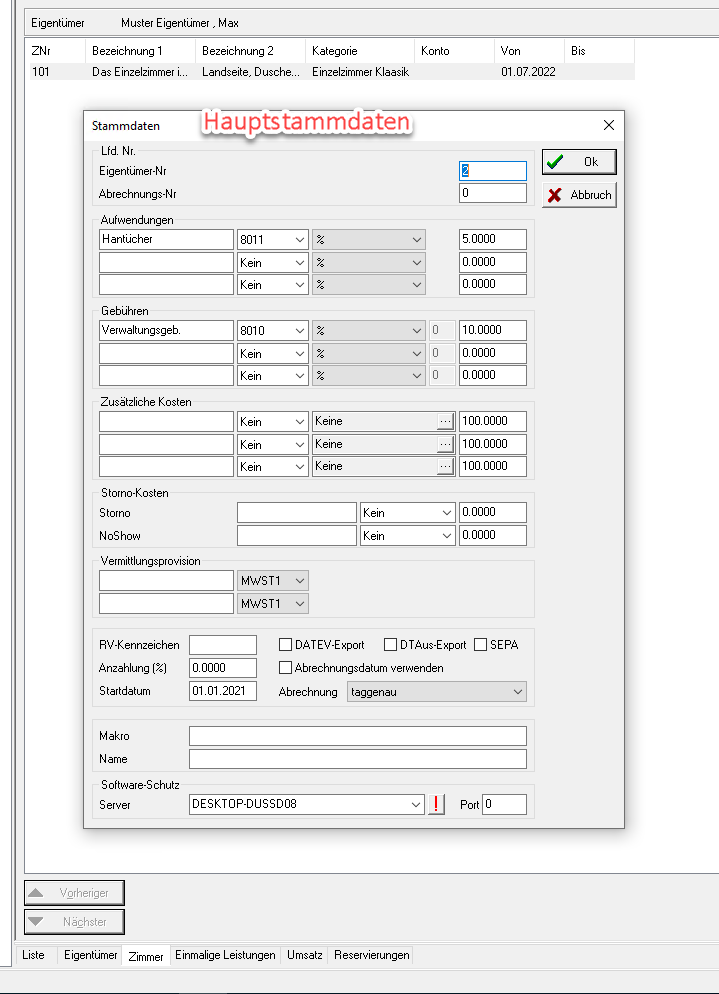Screen dimensions: 719x994
Task: Click the Einzelzimmer Klaasik cell
Action: (360, 72)
